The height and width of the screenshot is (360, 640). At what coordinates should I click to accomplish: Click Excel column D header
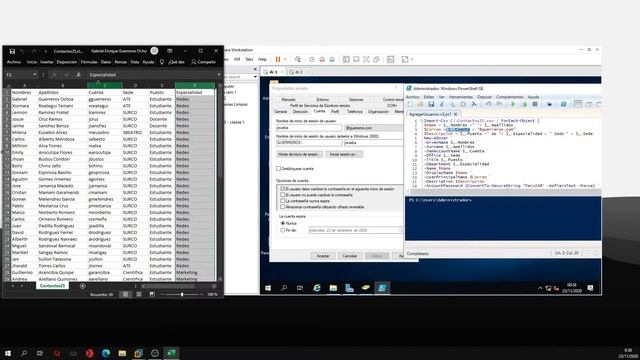pos(136,85)
